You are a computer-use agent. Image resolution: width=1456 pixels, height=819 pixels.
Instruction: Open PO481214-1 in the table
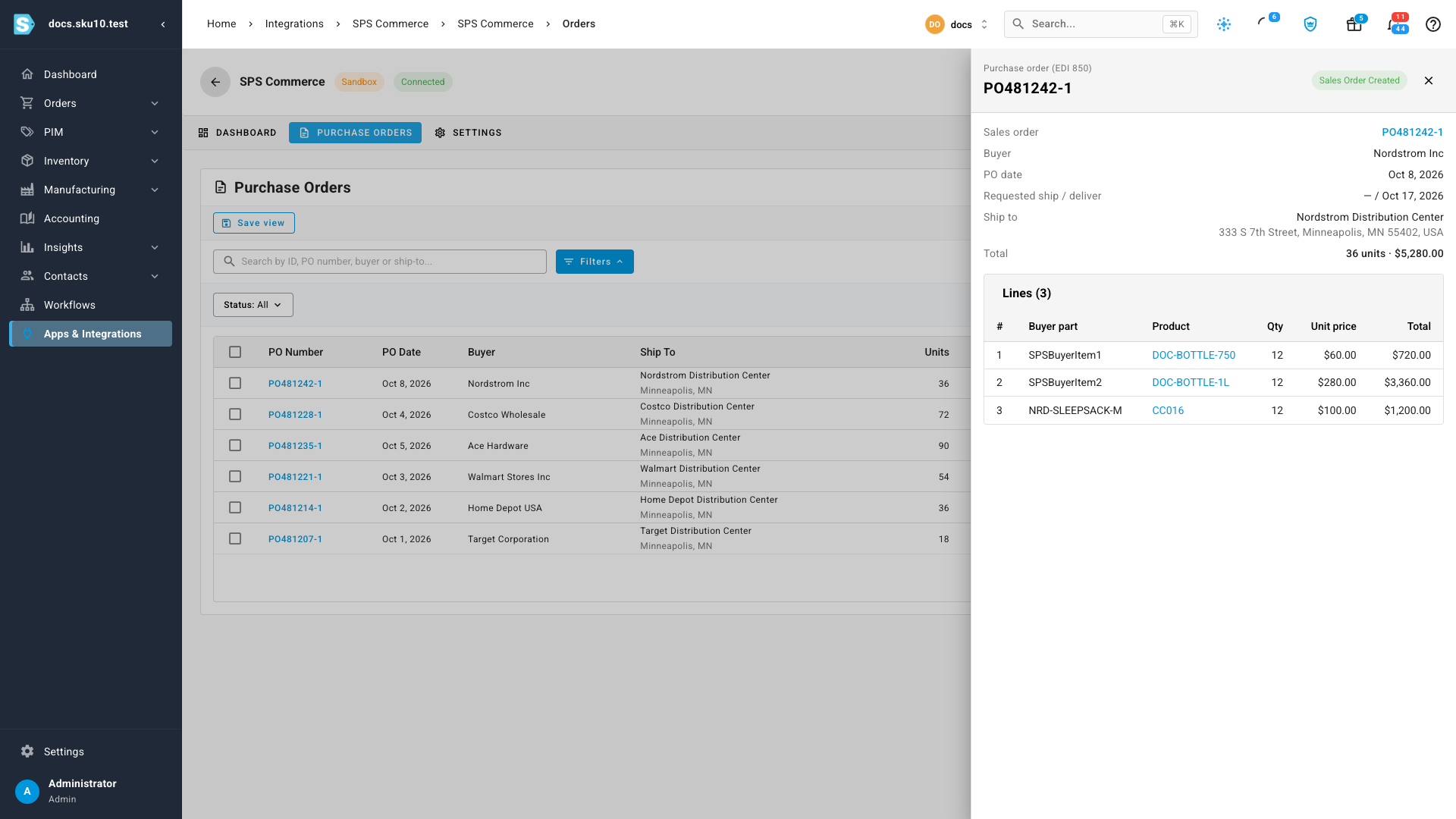coord(295,508)
